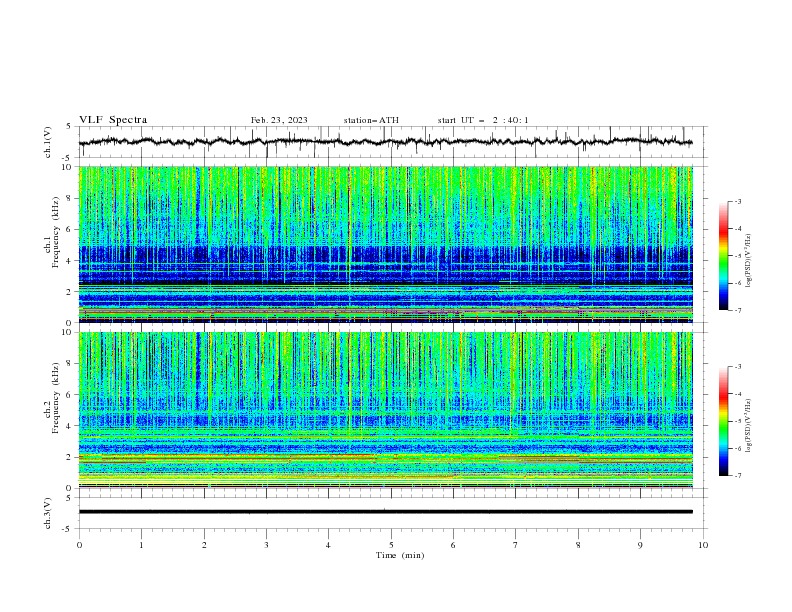Click the 'start UT = 2:40:1' label
The image size is (792, 612).
483,120
